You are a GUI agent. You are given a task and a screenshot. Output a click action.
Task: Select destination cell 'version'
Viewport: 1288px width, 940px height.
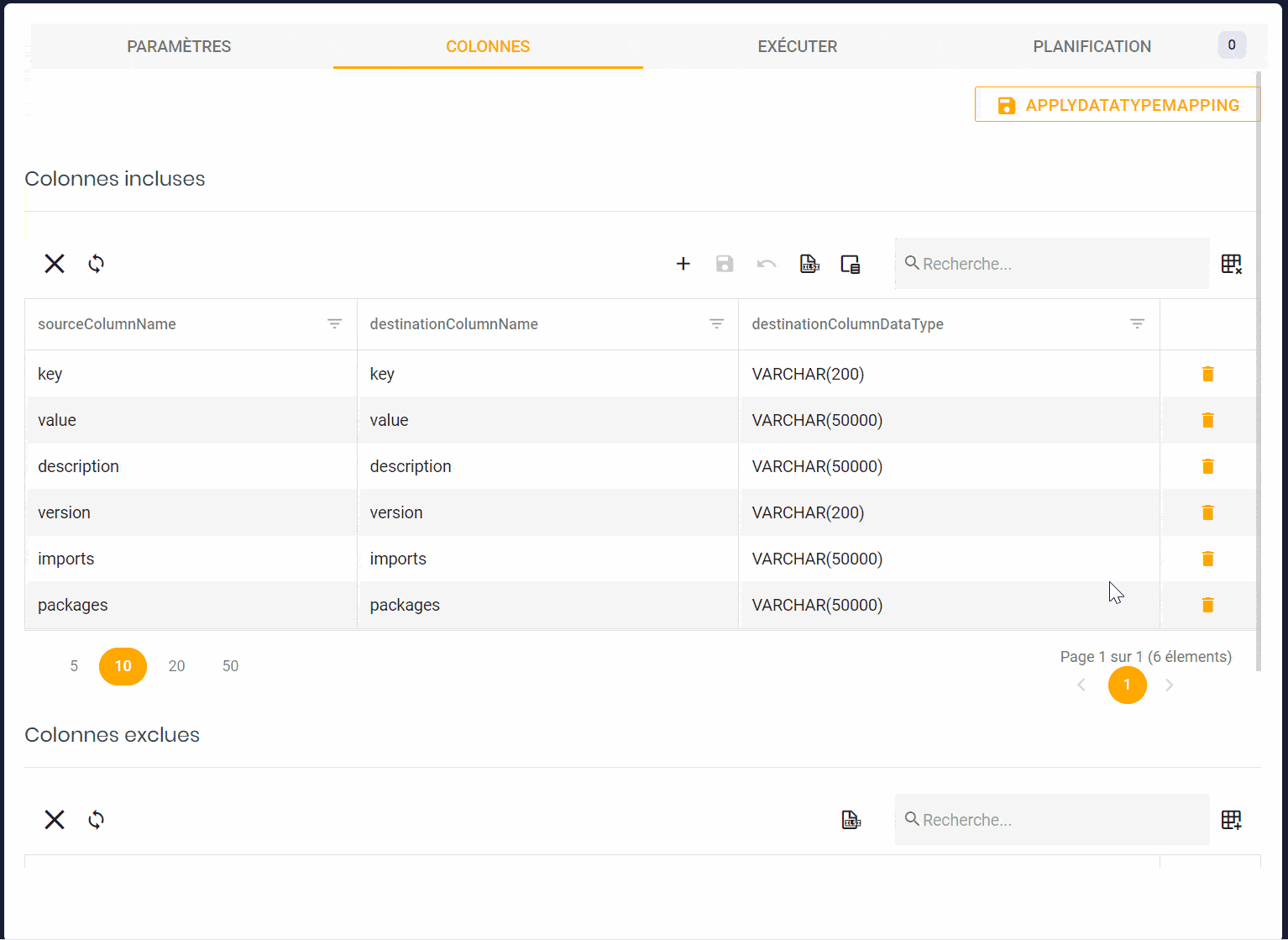[x=547, y=512]
